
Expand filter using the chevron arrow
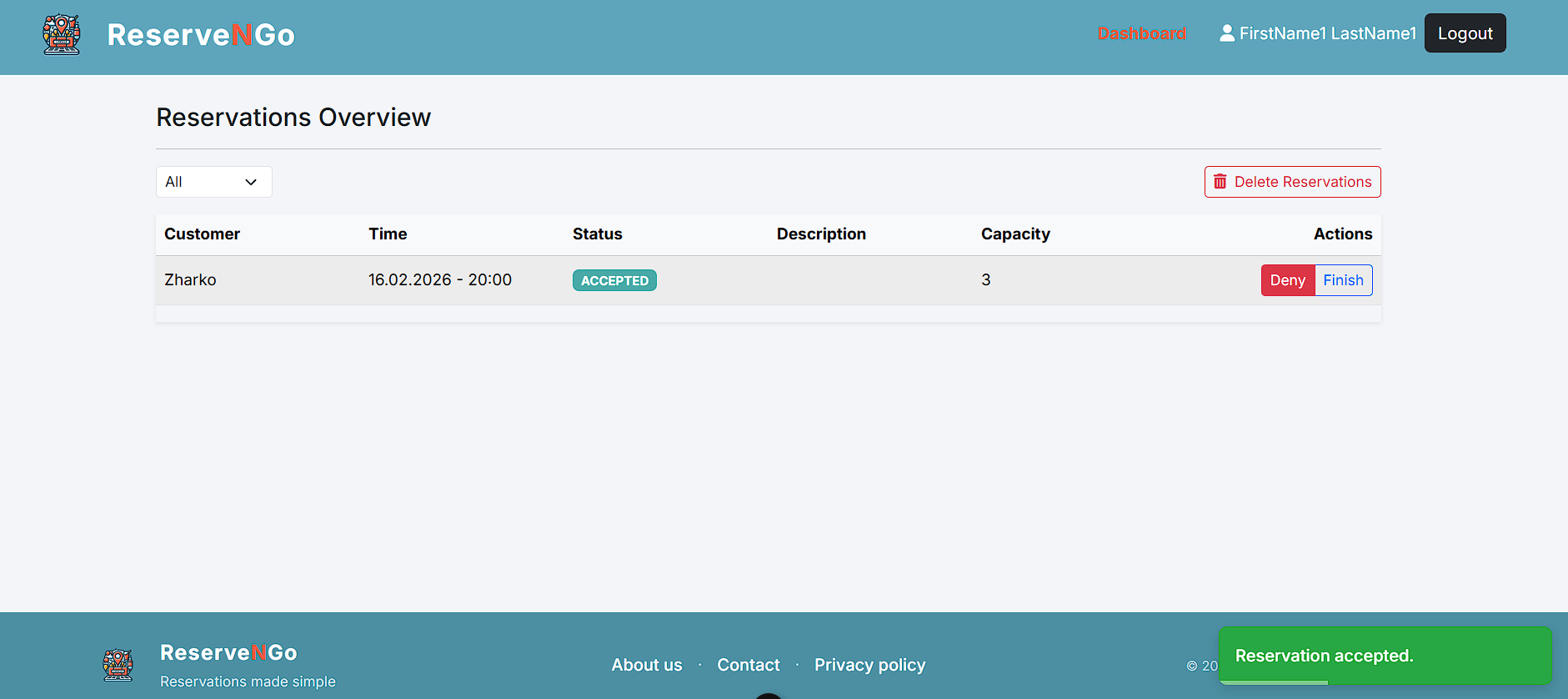[251, 182]
